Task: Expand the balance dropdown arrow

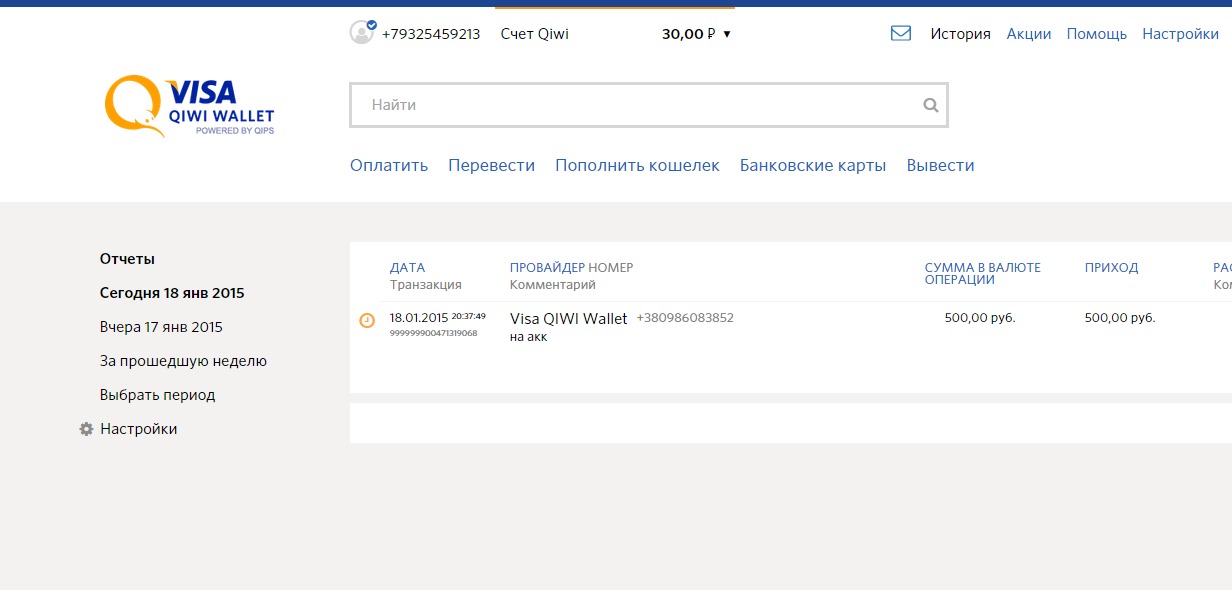Action: (x=727, y=34)
